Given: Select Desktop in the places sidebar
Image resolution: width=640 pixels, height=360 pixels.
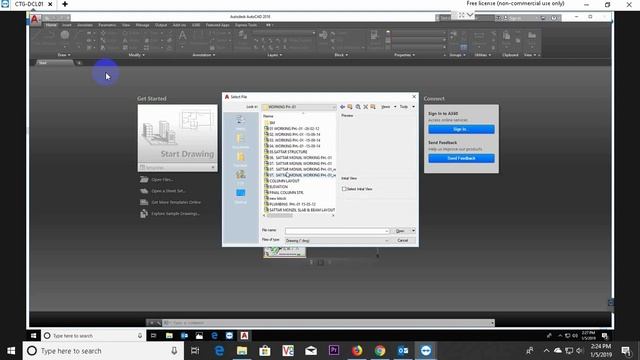Looking at the screenshot, I should click(x=240, y=195).
